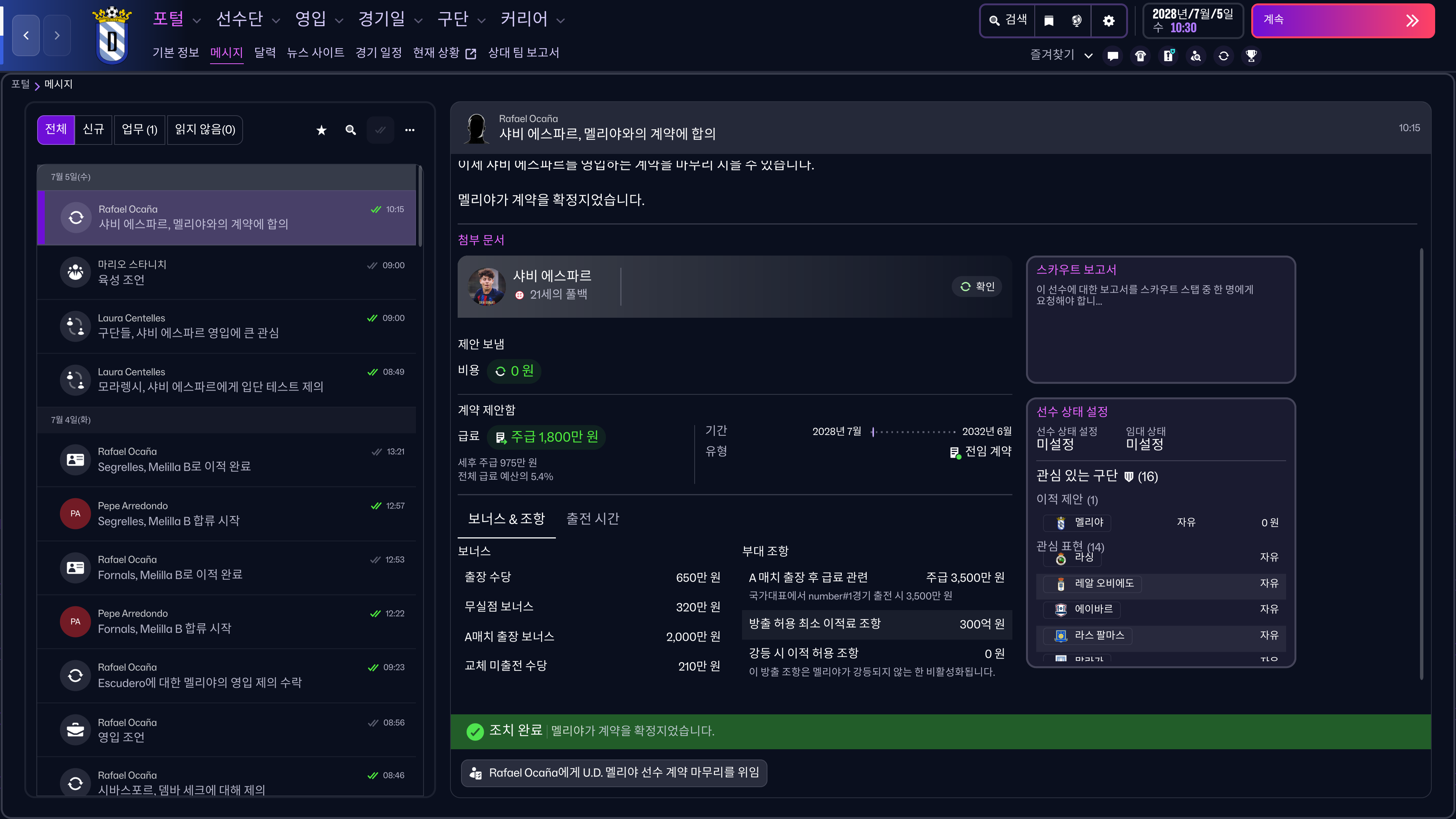Click the globe icon in top bar
This screenshot has width=1456, height=819.
pos(1076,21)
